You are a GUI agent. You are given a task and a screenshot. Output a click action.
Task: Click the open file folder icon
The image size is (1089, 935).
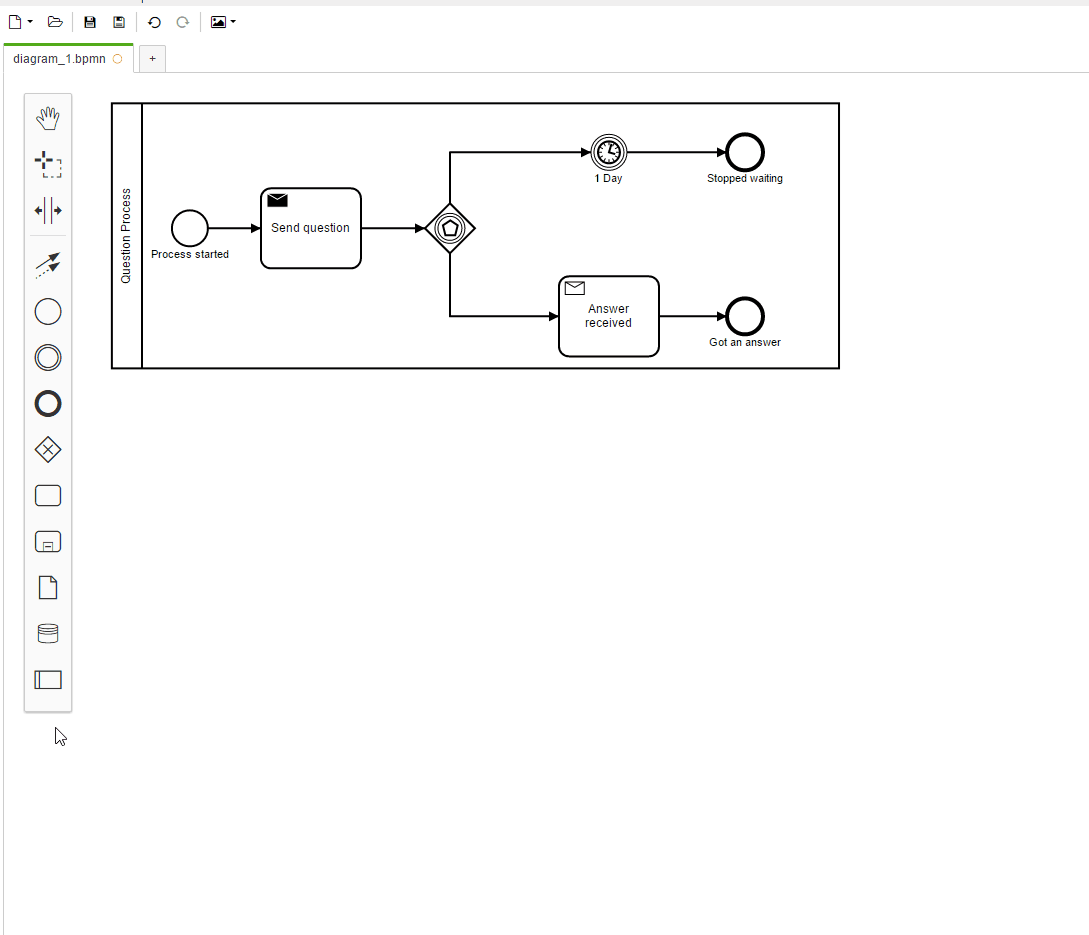point(55,22)
